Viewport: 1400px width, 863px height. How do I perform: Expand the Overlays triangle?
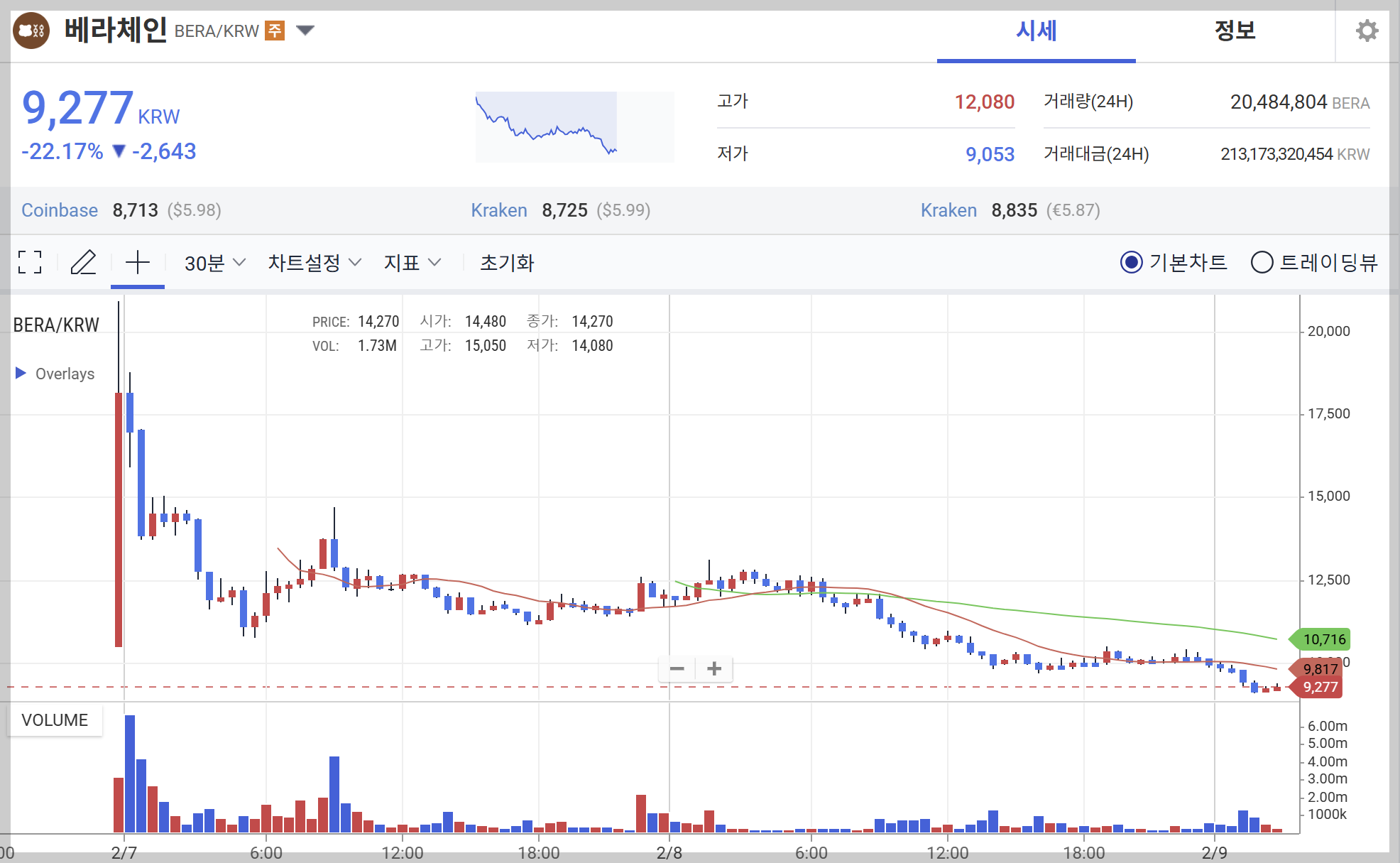tap(21, 373)
